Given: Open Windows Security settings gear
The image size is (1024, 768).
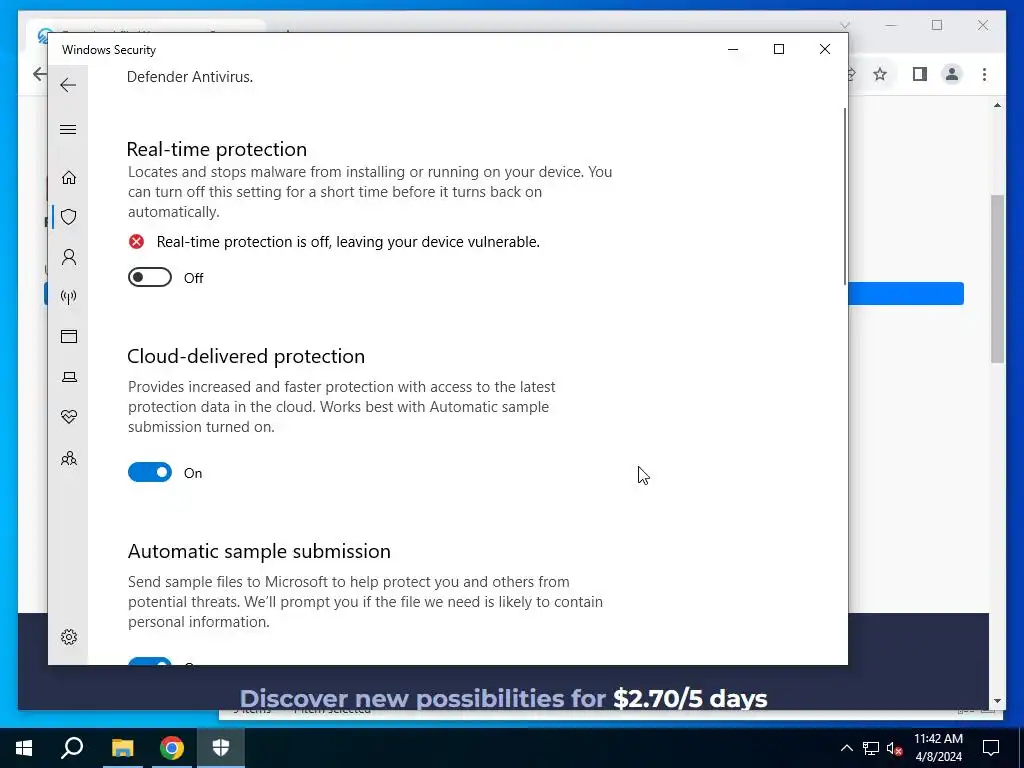Looking at the screenshot, I should pyautogui.click(x=69, y=637).
